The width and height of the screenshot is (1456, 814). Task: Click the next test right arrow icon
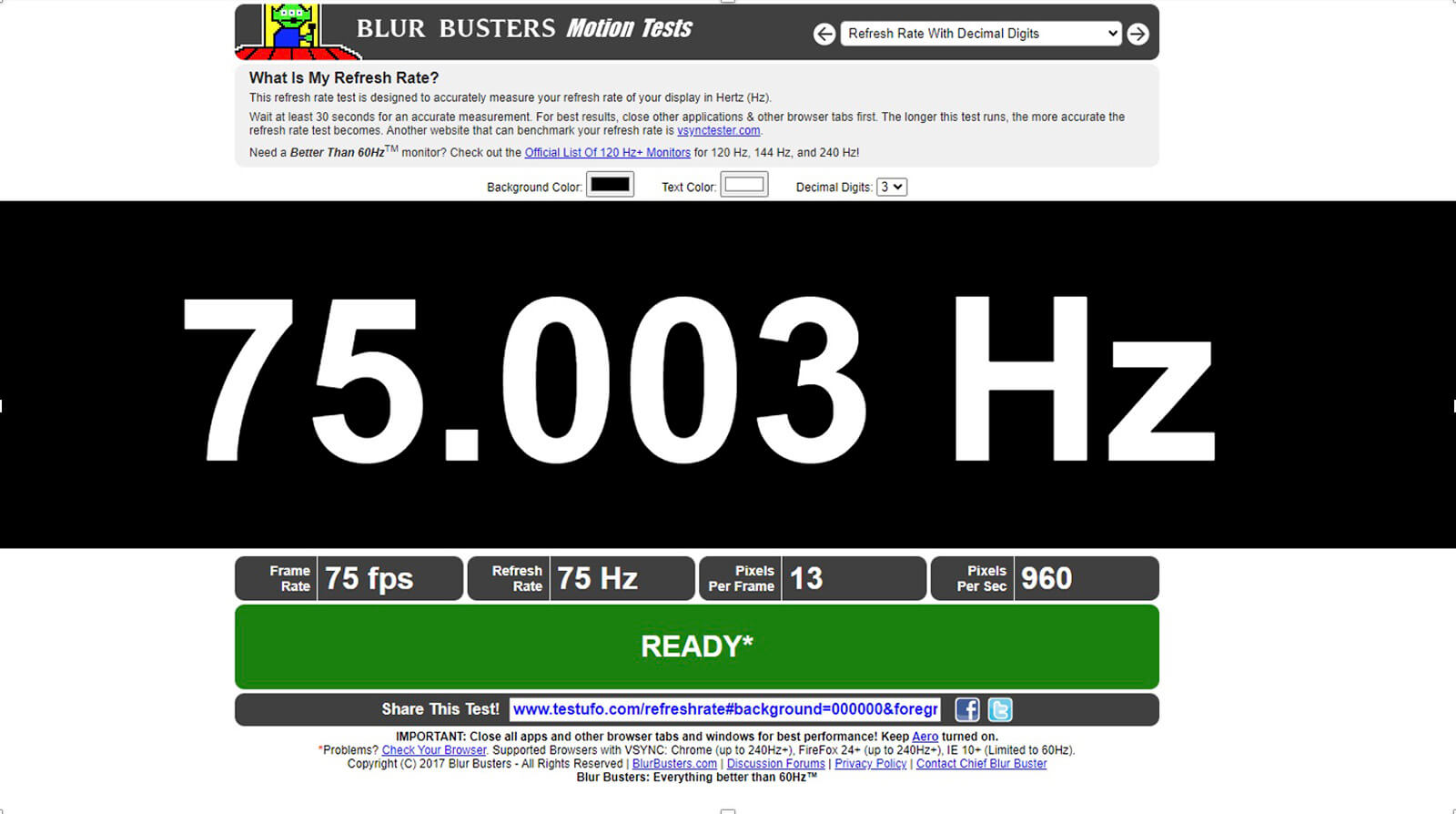pos(1137,34)
